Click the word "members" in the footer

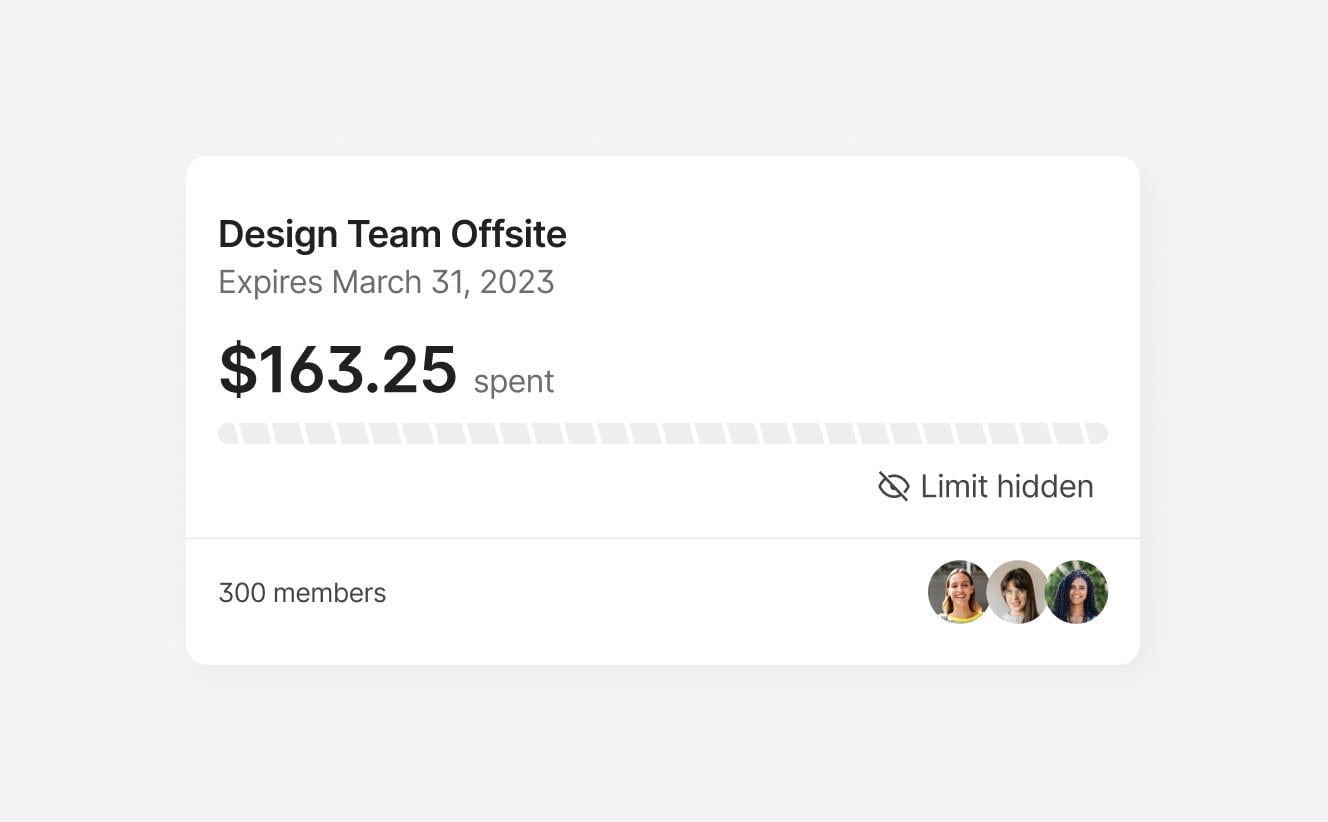(x=329, y=593)
